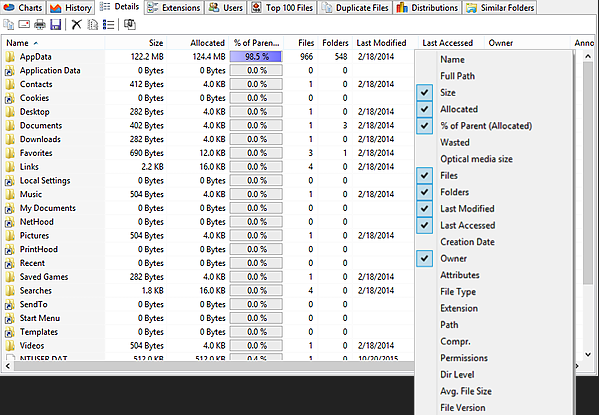
Task: Click AppData's 98.5 % percentage bar
Action: (x=256, y=57)
